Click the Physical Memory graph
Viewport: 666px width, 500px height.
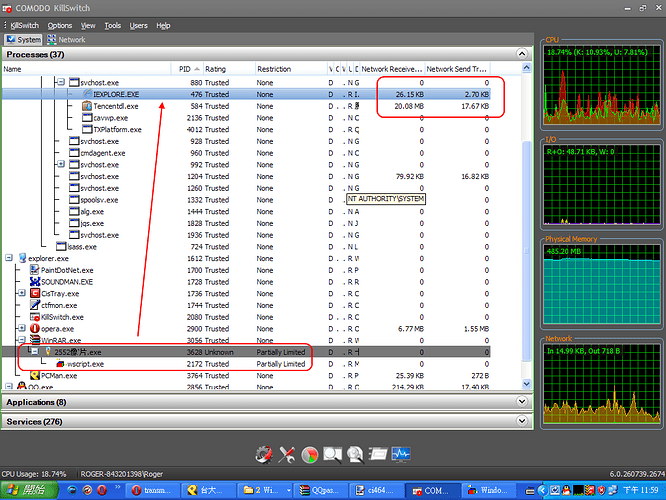tap(602, 284)
